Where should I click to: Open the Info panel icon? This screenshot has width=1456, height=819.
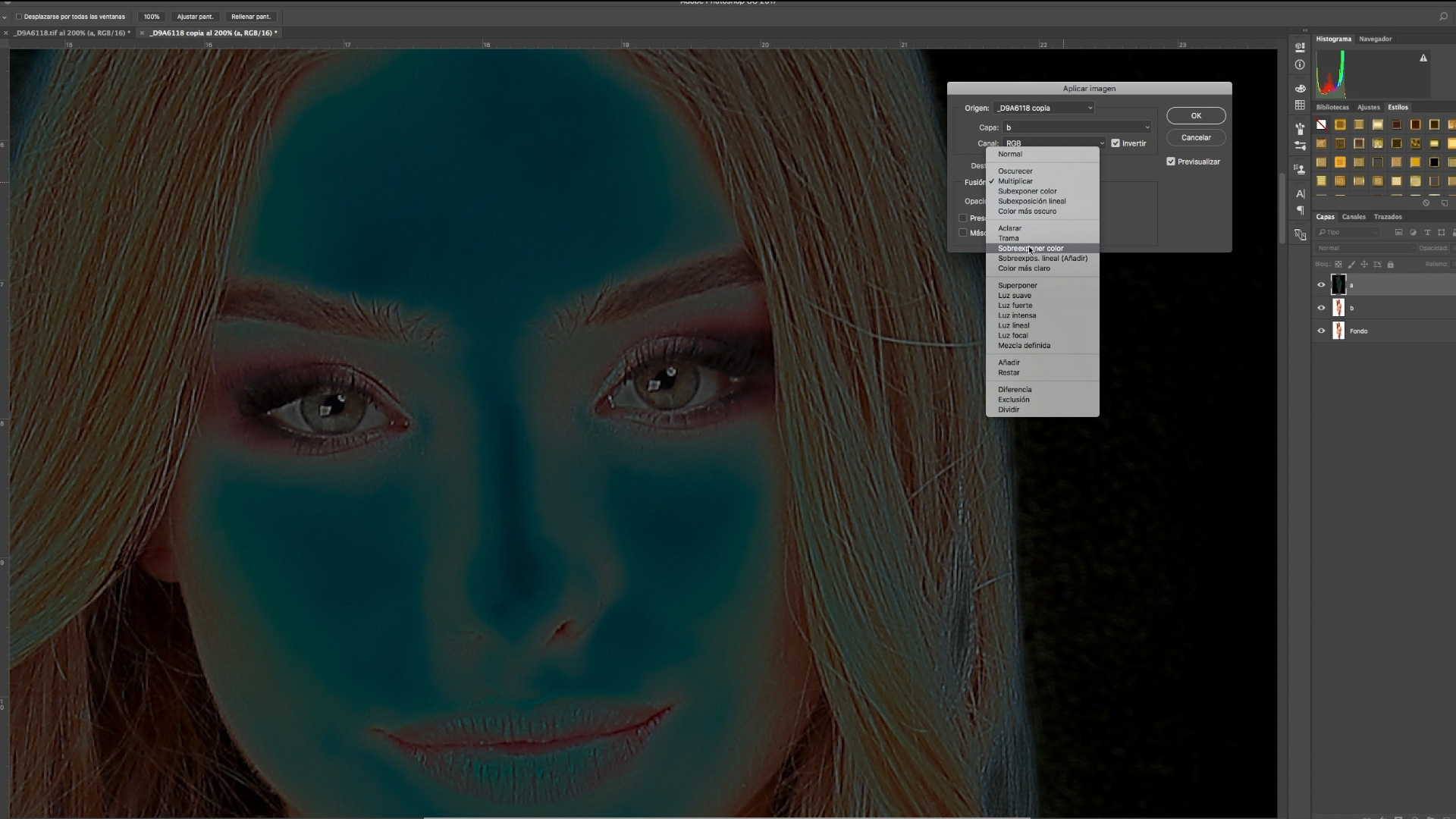point(1300,64)
